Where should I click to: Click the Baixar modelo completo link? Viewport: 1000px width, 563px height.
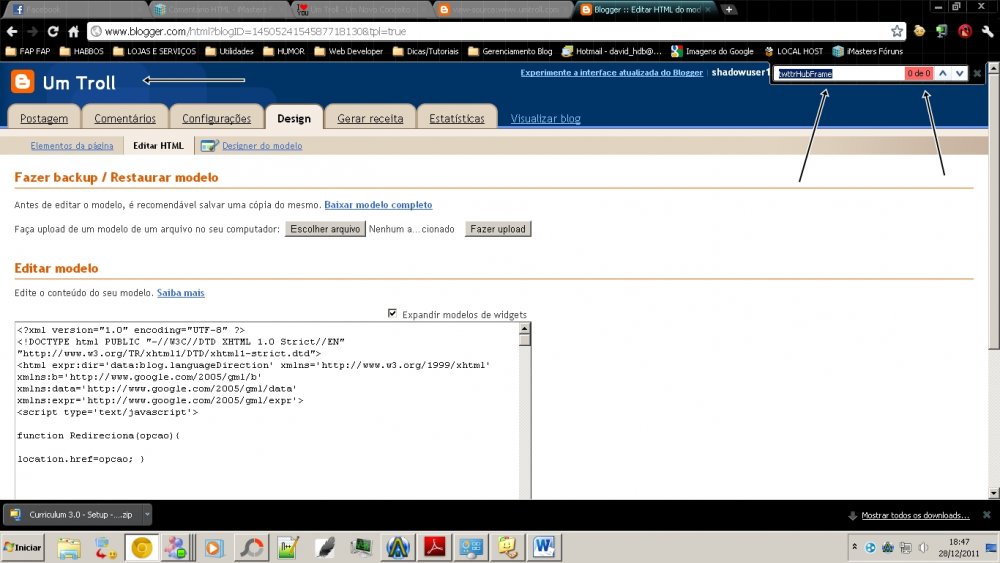coord(378,205)
